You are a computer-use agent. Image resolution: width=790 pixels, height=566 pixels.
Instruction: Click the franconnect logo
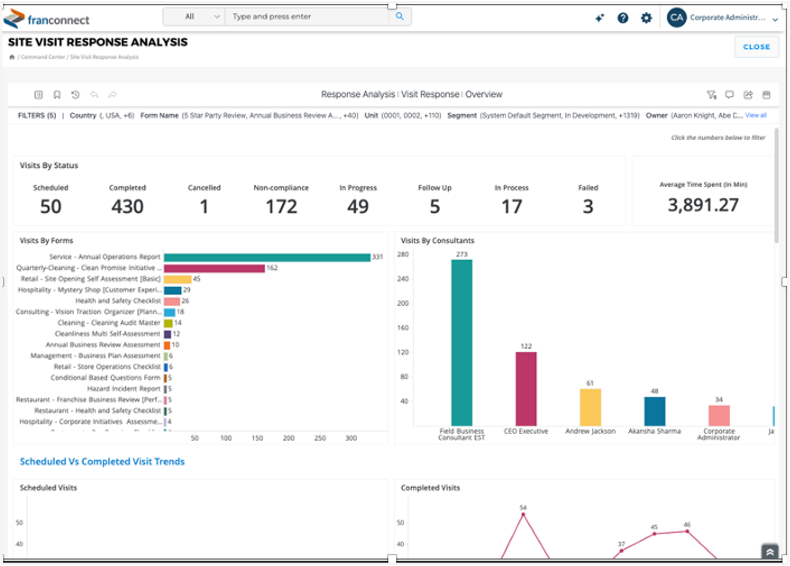pyautogui.click(x=46, y=19)
